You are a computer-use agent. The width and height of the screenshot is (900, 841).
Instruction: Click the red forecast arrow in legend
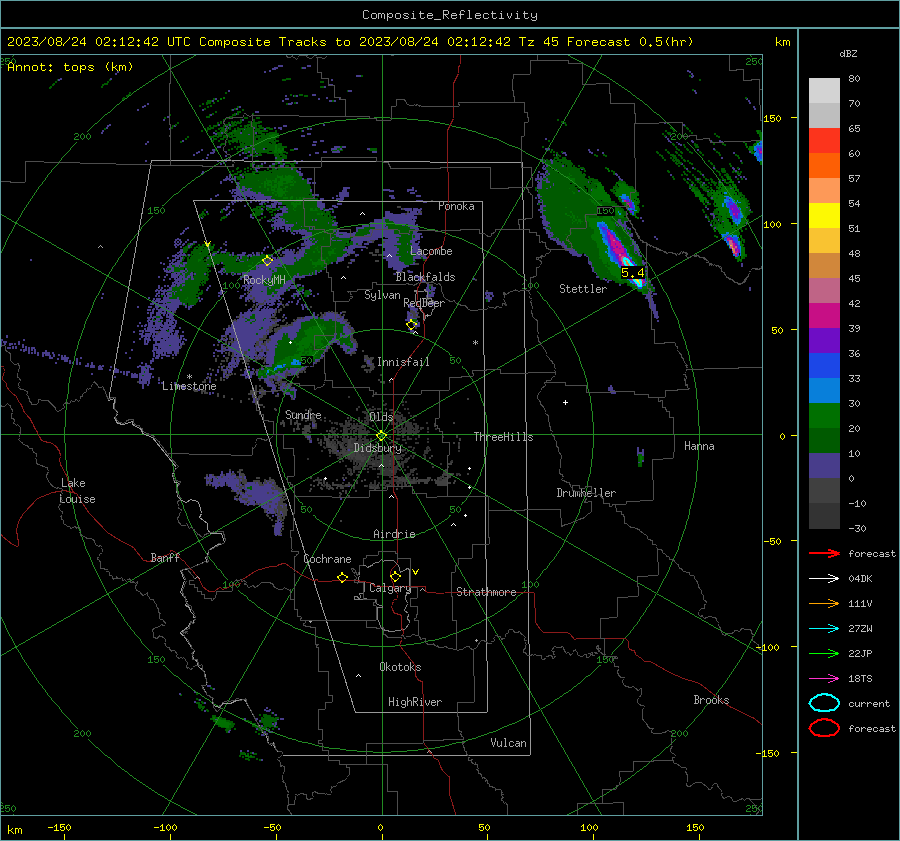(824, 553)
